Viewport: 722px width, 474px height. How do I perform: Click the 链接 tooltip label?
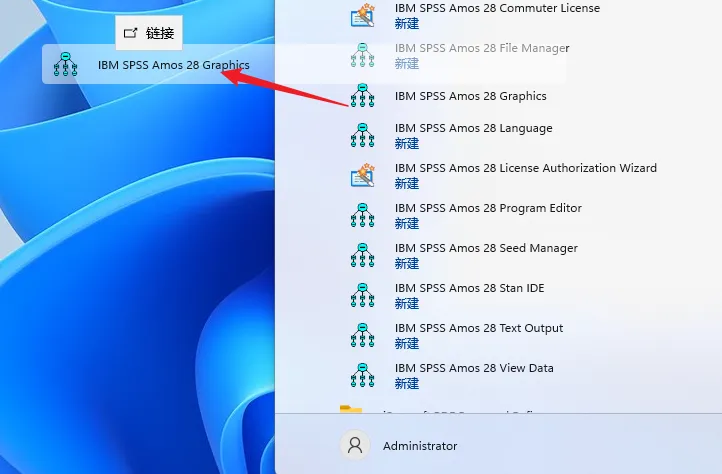point(160,33)
